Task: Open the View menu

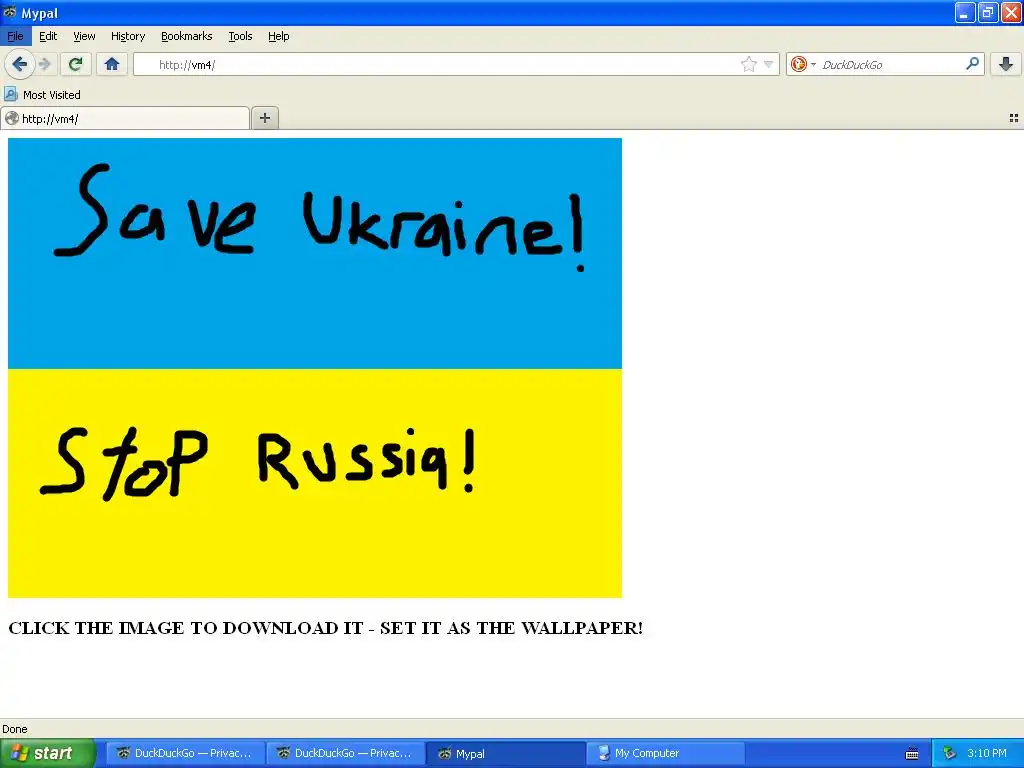Action: (x=84, y=36)
